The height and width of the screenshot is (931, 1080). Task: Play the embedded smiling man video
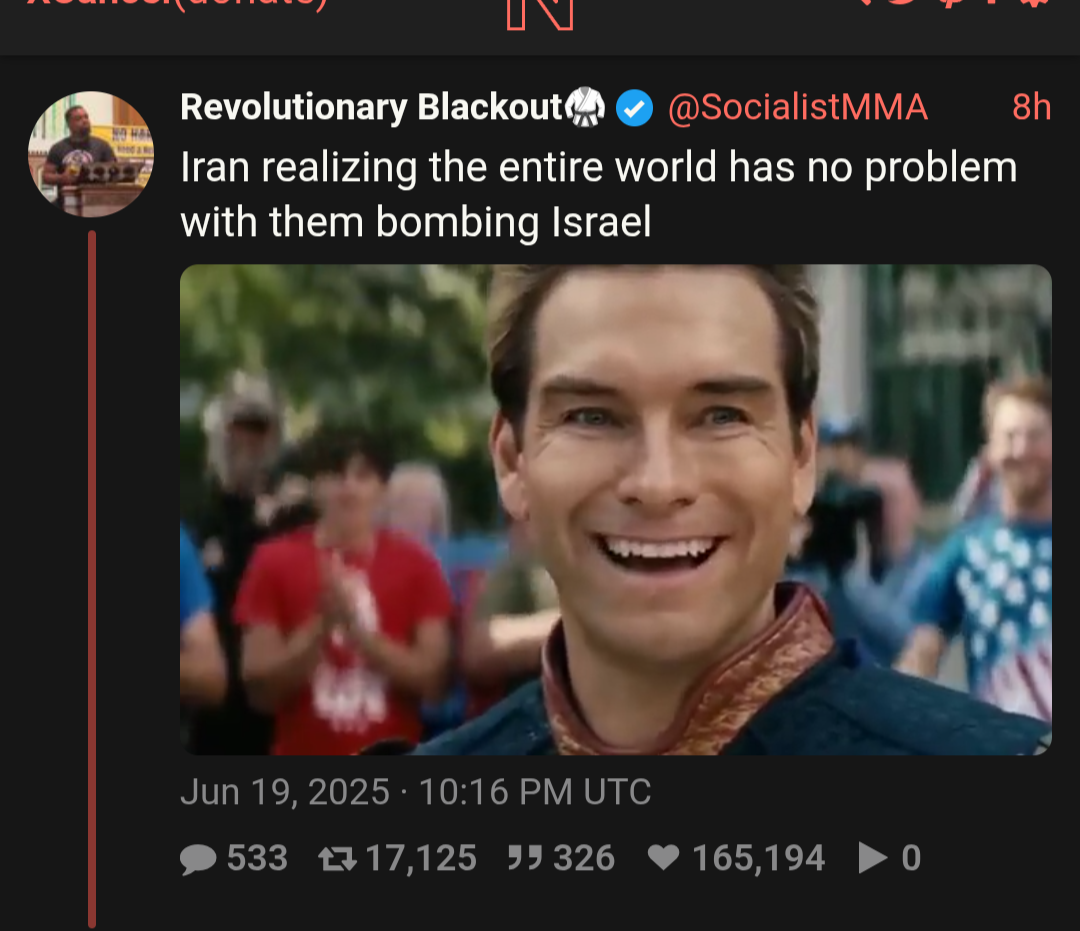click(616, 510)
